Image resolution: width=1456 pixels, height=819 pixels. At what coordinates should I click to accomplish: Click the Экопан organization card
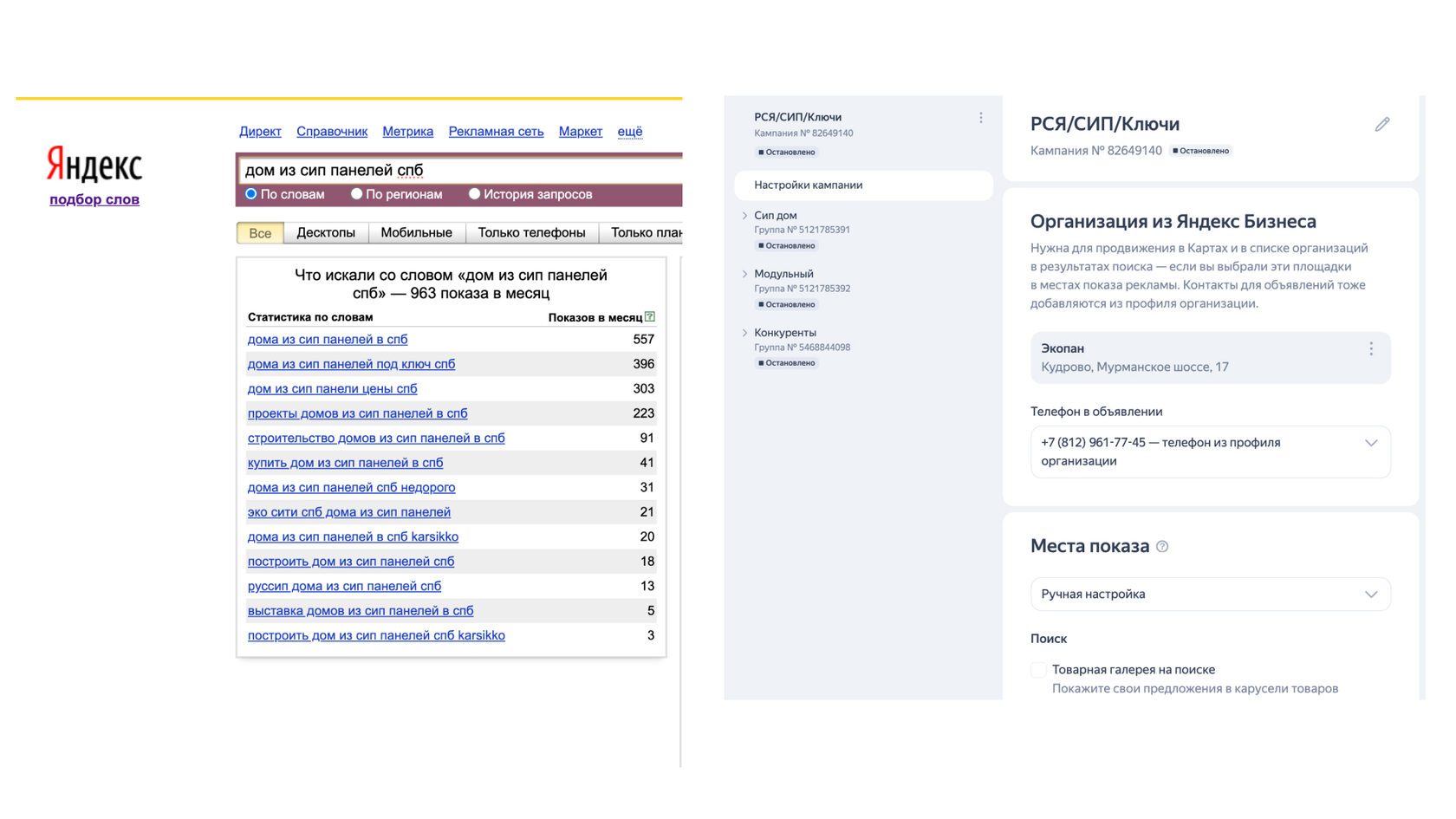[1210, 358]
